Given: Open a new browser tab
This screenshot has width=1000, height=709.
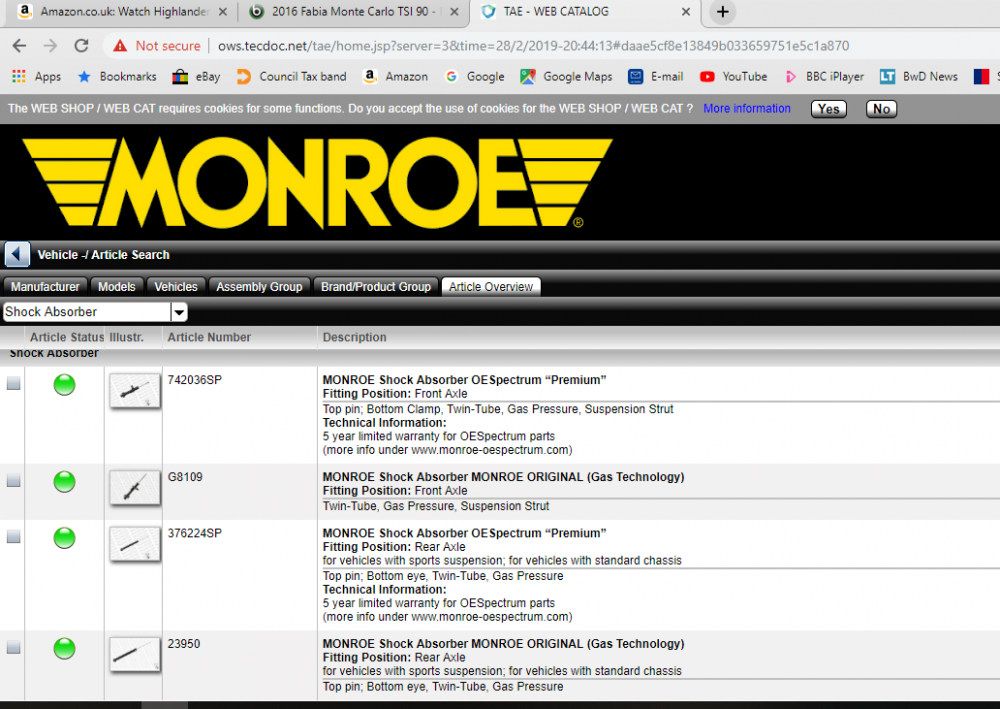Looking at the screenshot, I should tap(723, 11).
